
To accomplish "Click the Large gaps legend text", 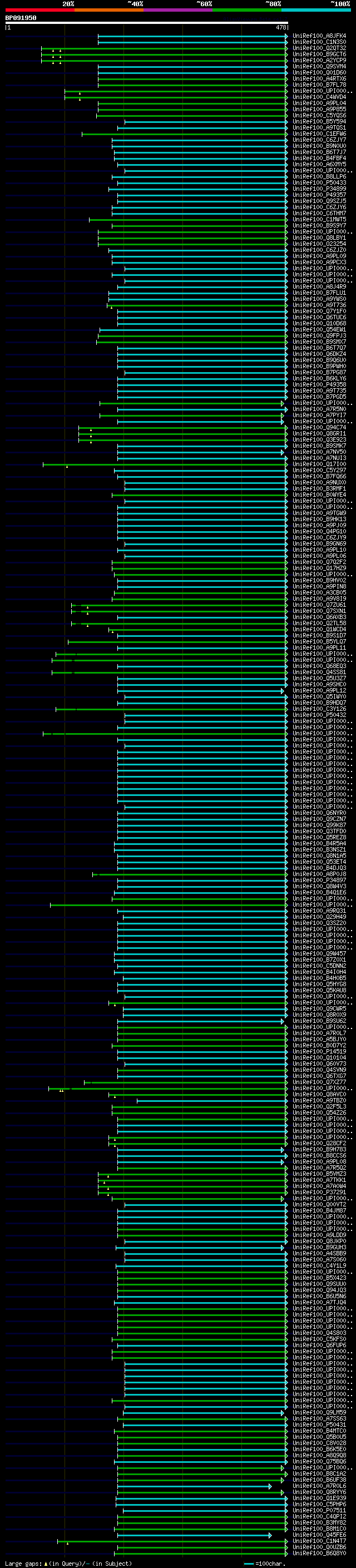I will pyautogui.click(x=23, y=1563).
